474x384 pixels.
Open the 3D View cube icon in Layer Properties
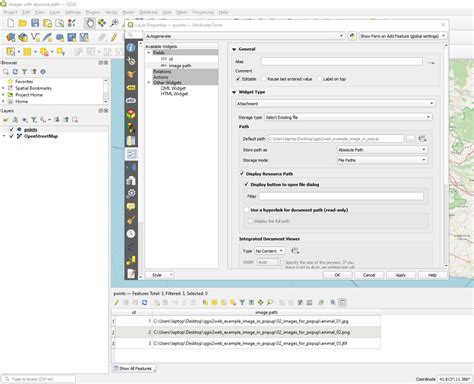coord(131,114)
